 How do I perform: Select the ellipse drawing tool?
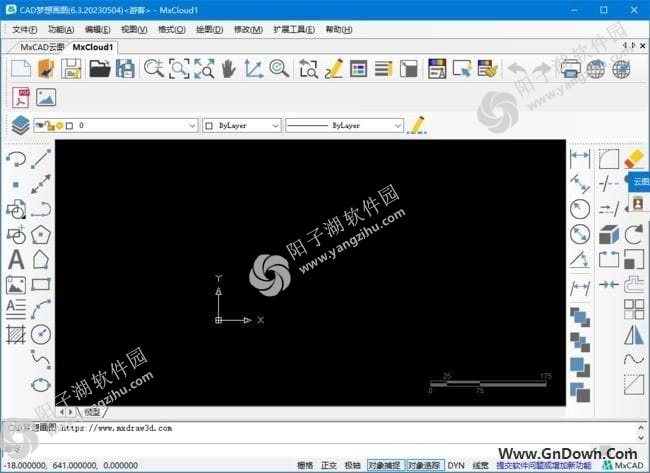click(x=41, y=385)
